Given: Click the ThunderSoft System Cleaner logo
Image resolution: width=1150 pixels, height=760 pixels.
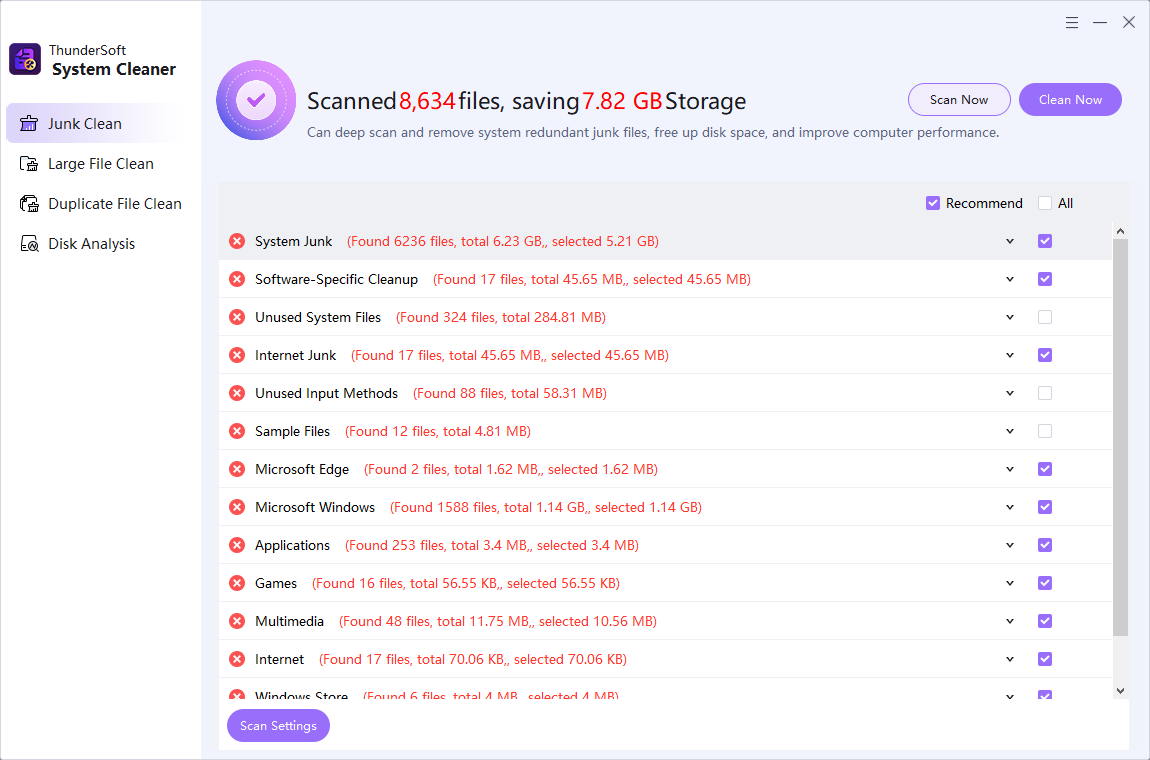Looking at the screenshot, I should 25,60.
